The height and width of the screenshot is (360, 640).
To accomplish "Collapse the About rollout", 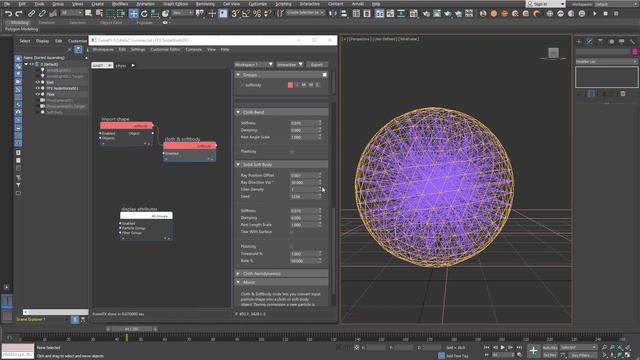I will [238, 282].
